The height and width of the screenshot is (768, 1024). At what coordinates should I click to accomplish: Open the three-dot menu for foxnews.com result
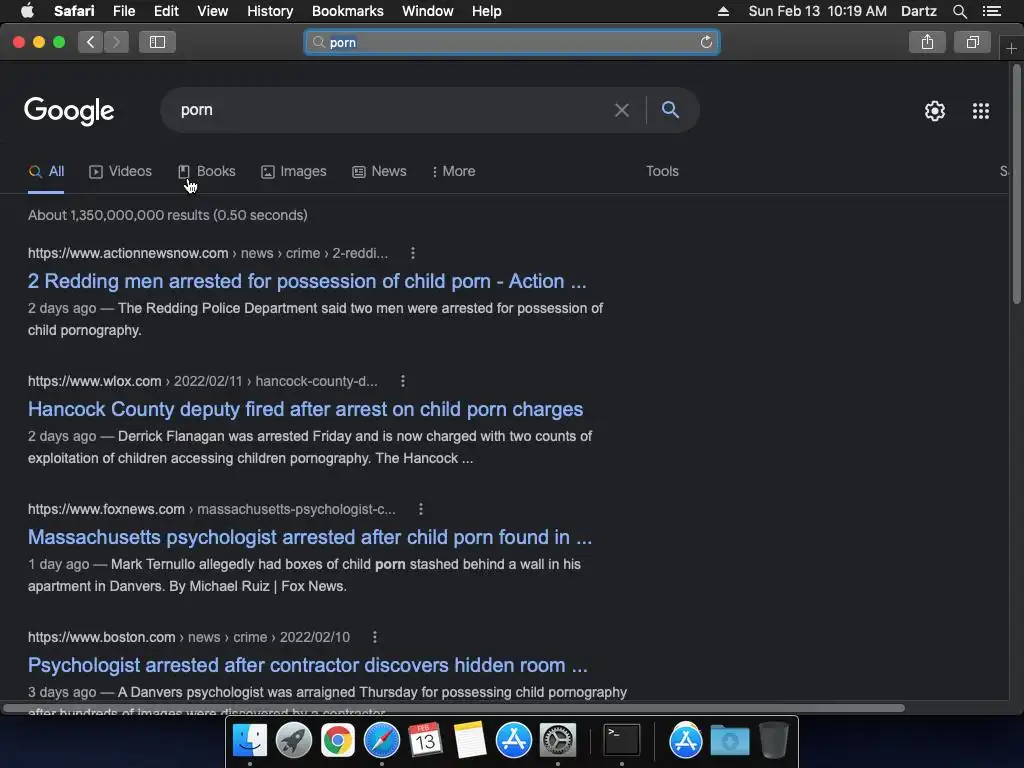click(421, 509)
